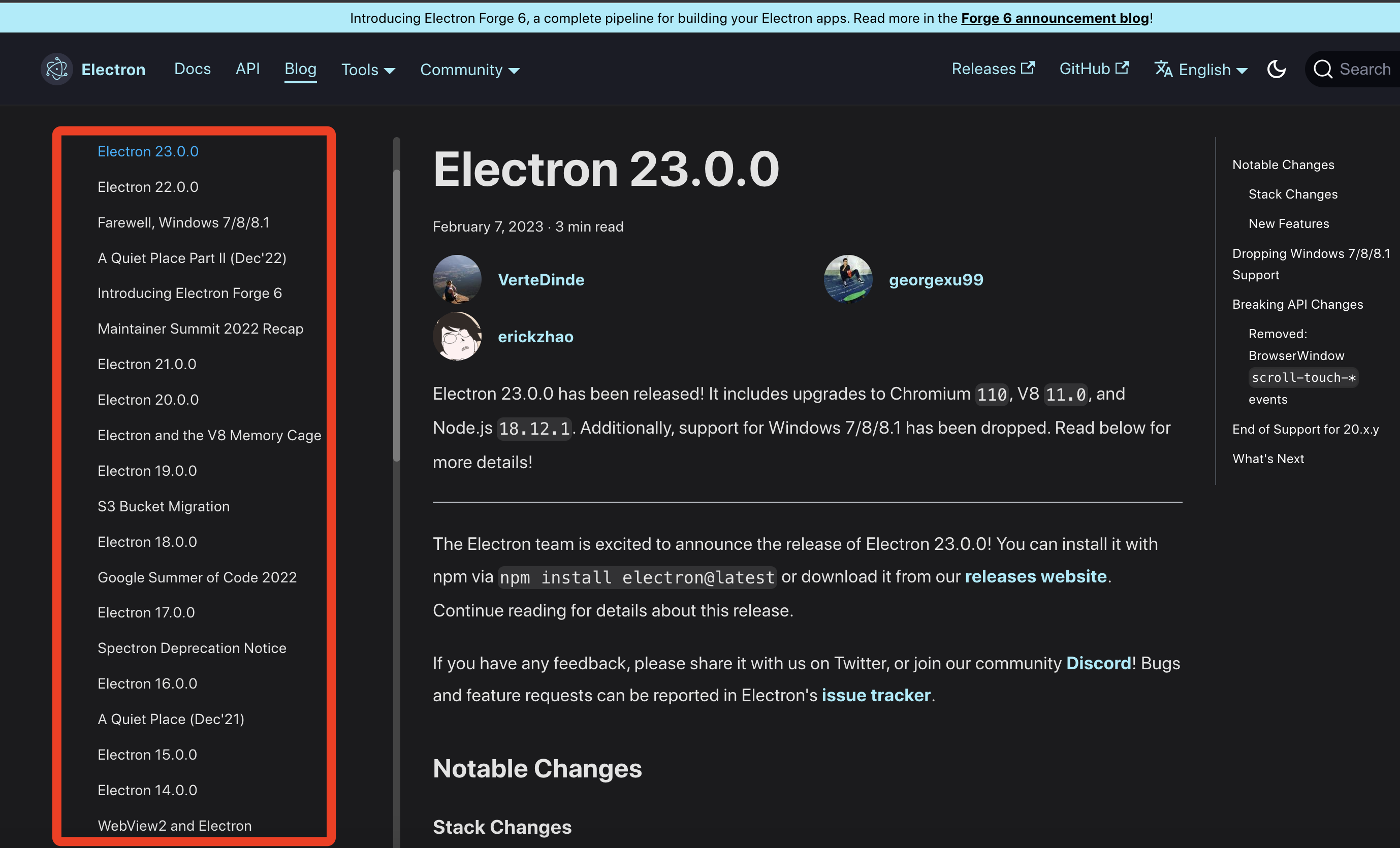
Task: Jump to Notable Changes in table of contents
Action: [x=1283, y=164]
